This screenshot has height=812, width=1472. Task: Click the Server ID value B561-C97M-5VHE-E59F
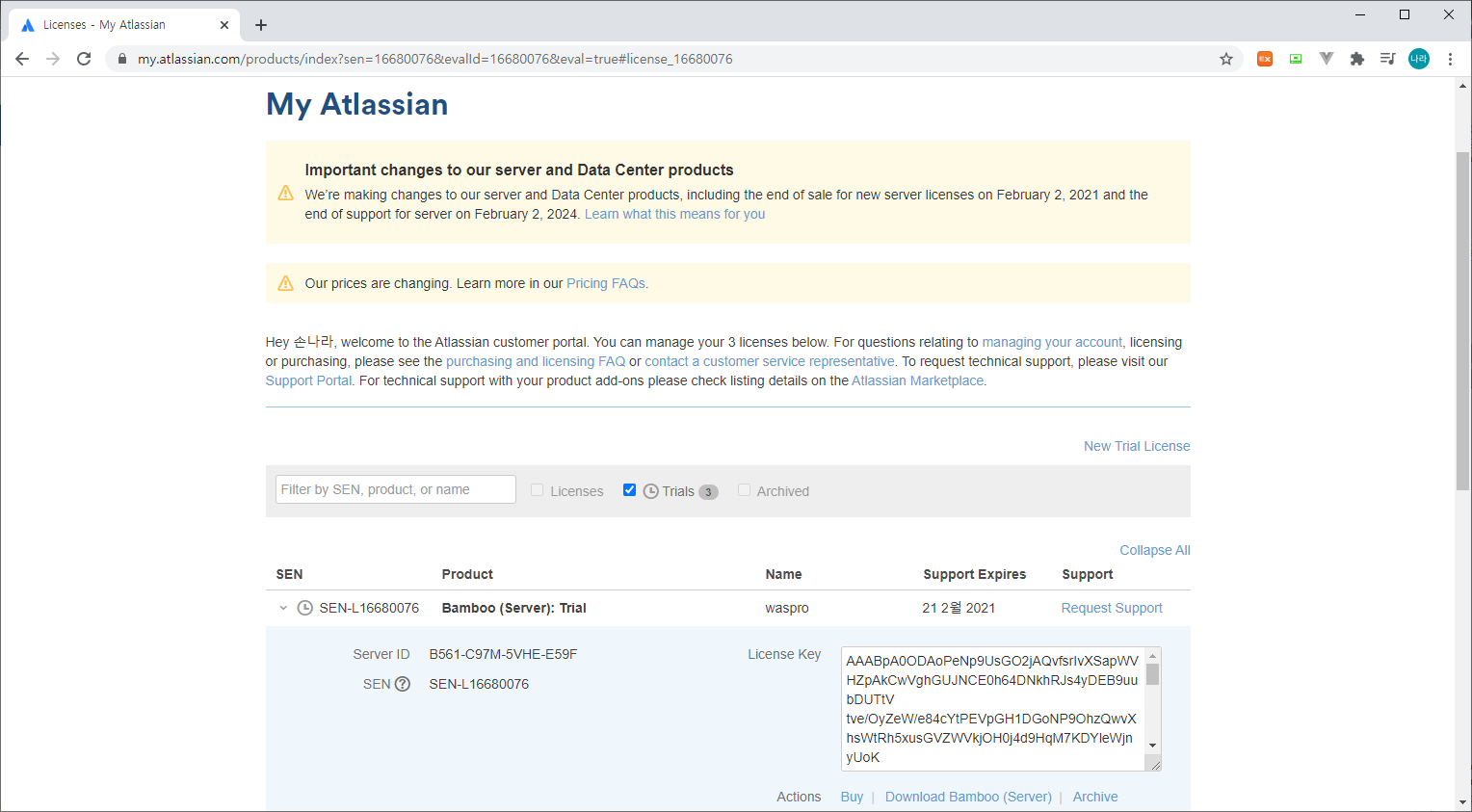tap(503, 654)
